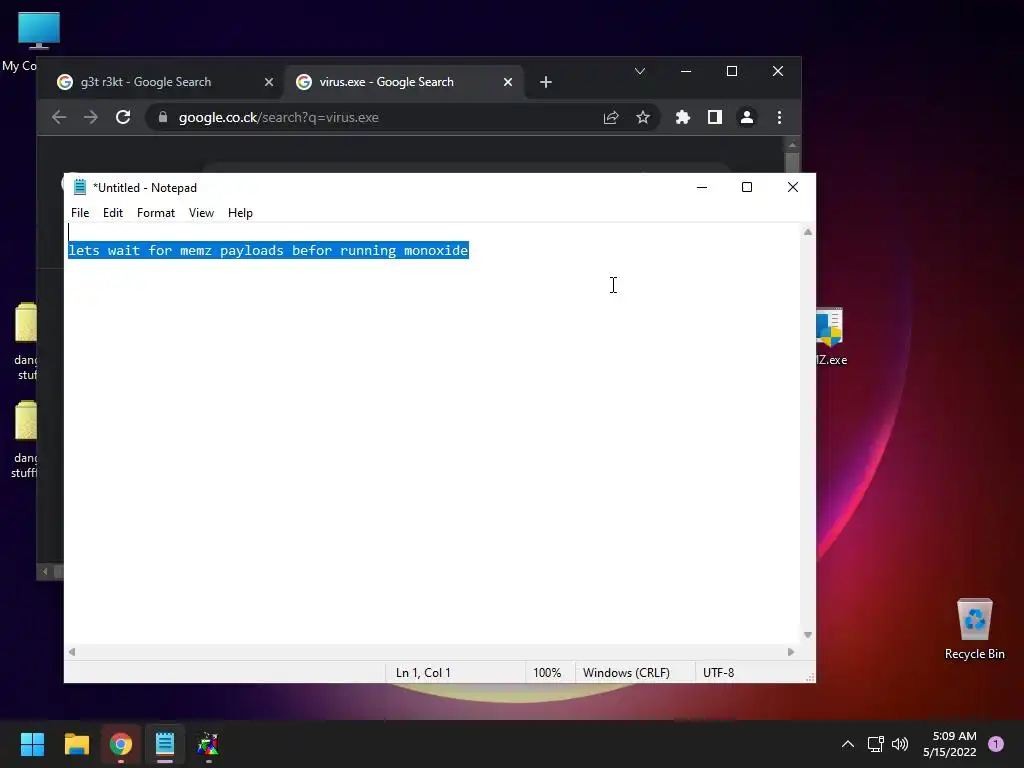1024x768 pixels.
Task: Click the UTF-8 encoding status entry
Action: click(718, 673)
